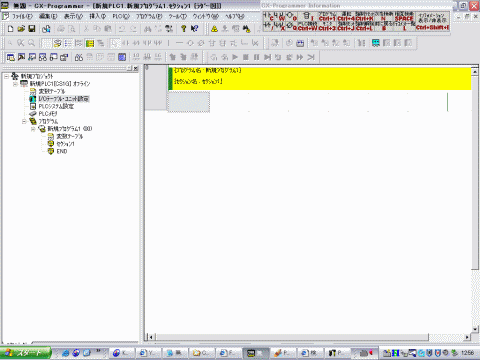480x360 pixels.
Task: Click the binoculars icon in bottom toolbar
Action: 79,57
